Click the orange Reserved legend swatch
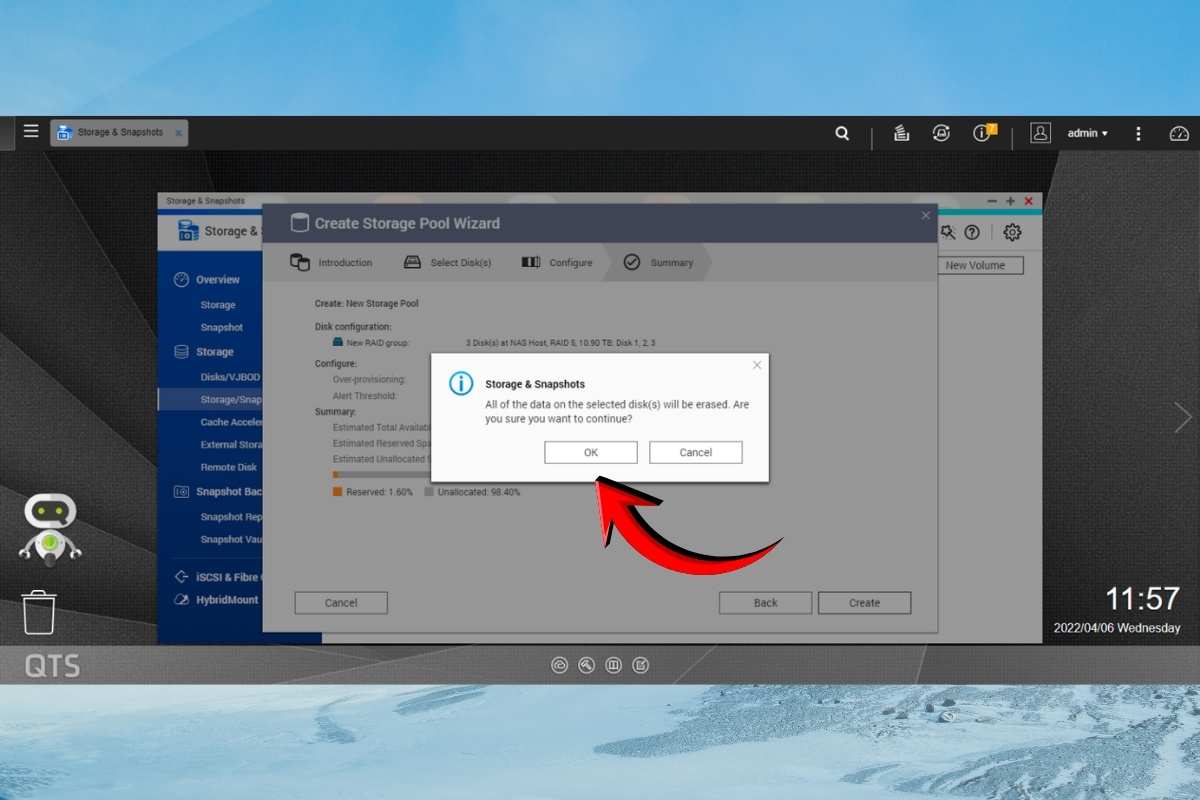This screenshot has width=1200, height=800. 338,492
